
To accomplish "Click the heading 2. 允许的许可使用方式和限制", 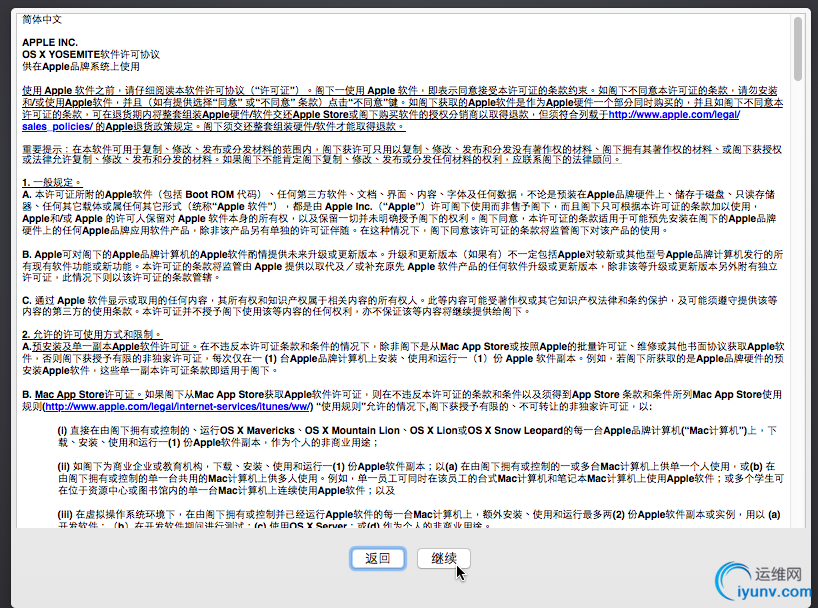I will 92,334.
